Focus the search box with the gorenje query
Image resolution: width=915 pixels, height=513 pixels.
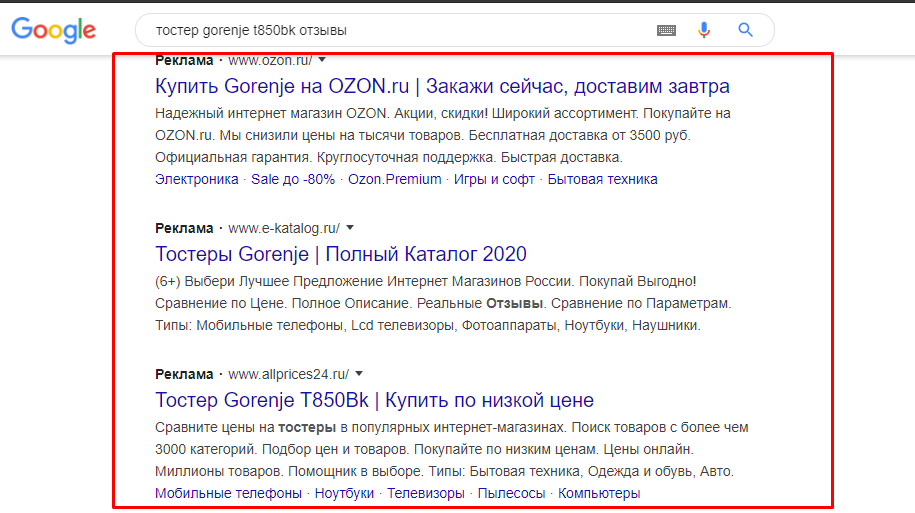point(397,30)
